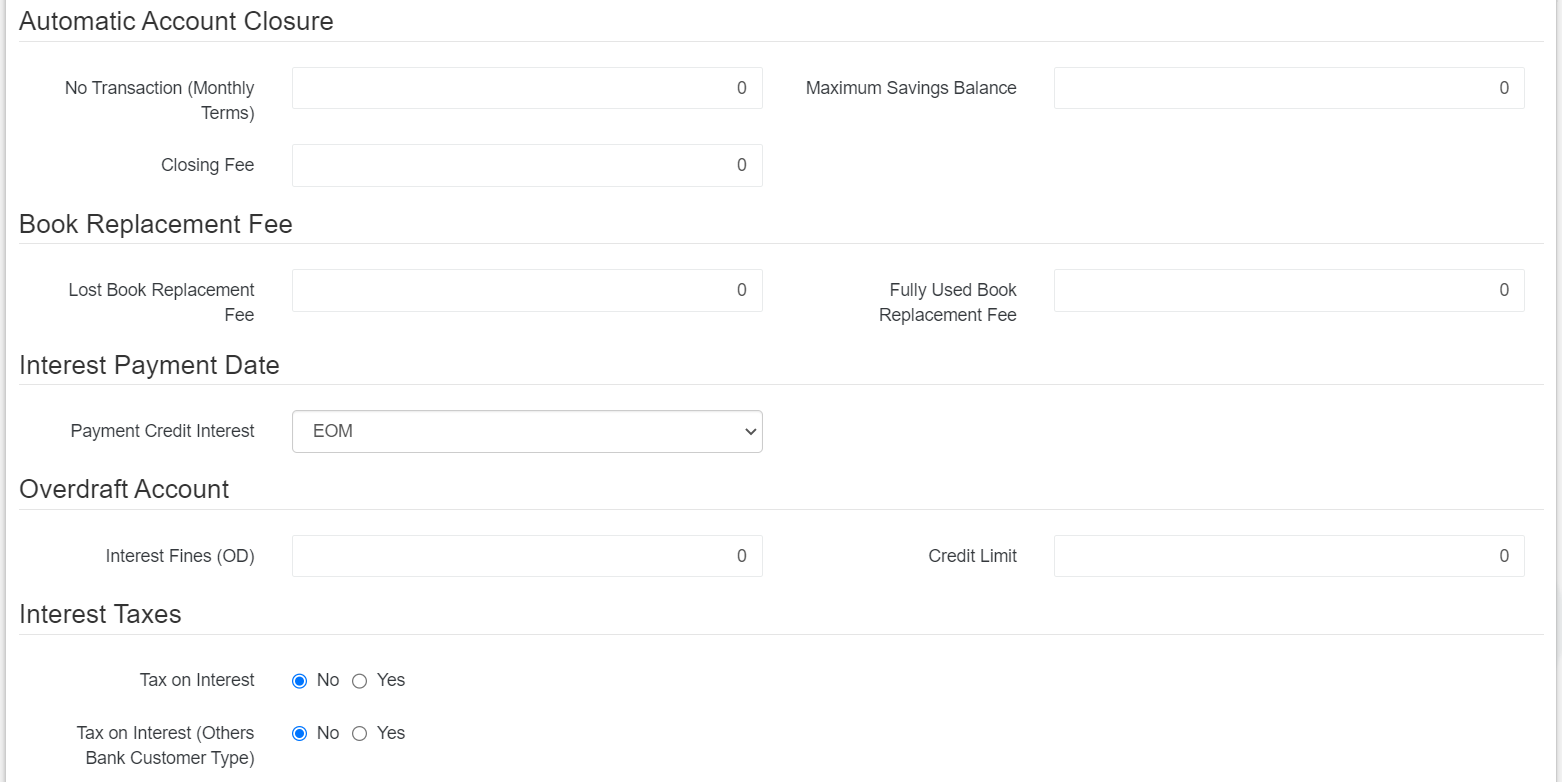1562x782 pixels.
Task: Select No for Others Bank Customer Type tax
Action: [299, 734]
